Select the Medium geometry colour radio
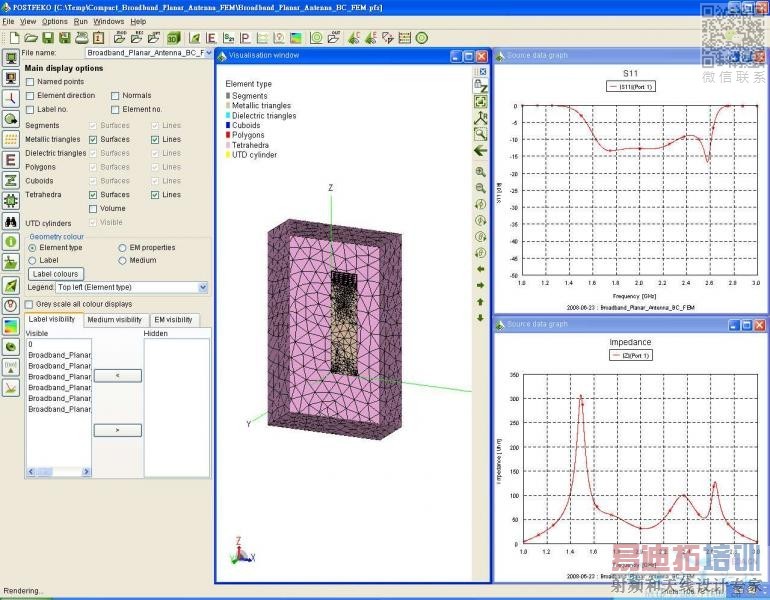The height and width of the screenshot is (600, 770). (x=122, y=261)
